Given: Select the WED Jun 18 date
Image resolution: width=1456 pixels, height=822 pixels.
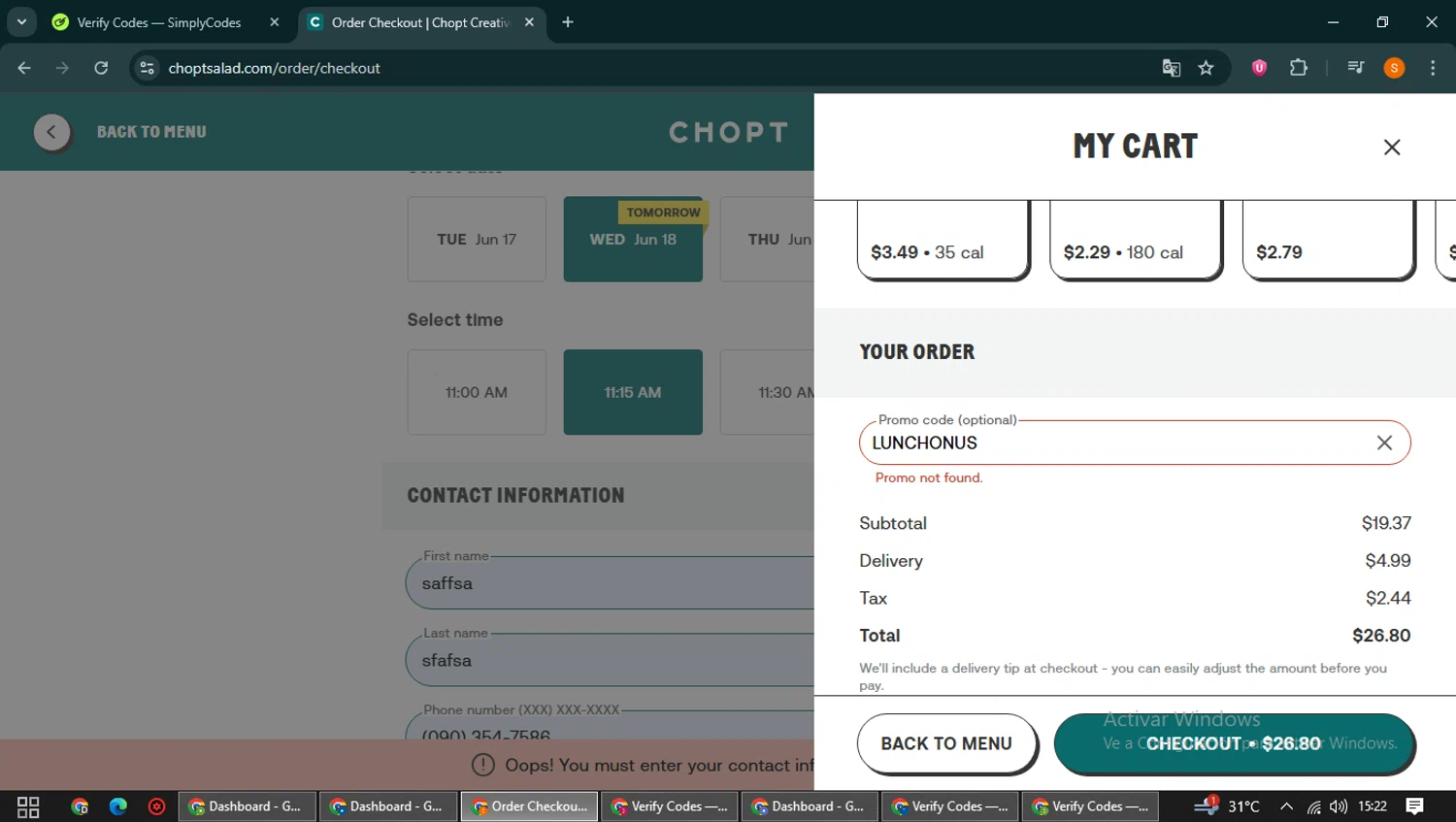Looking at the screenshot, I should pyautogui.click(x=633, y=239).
